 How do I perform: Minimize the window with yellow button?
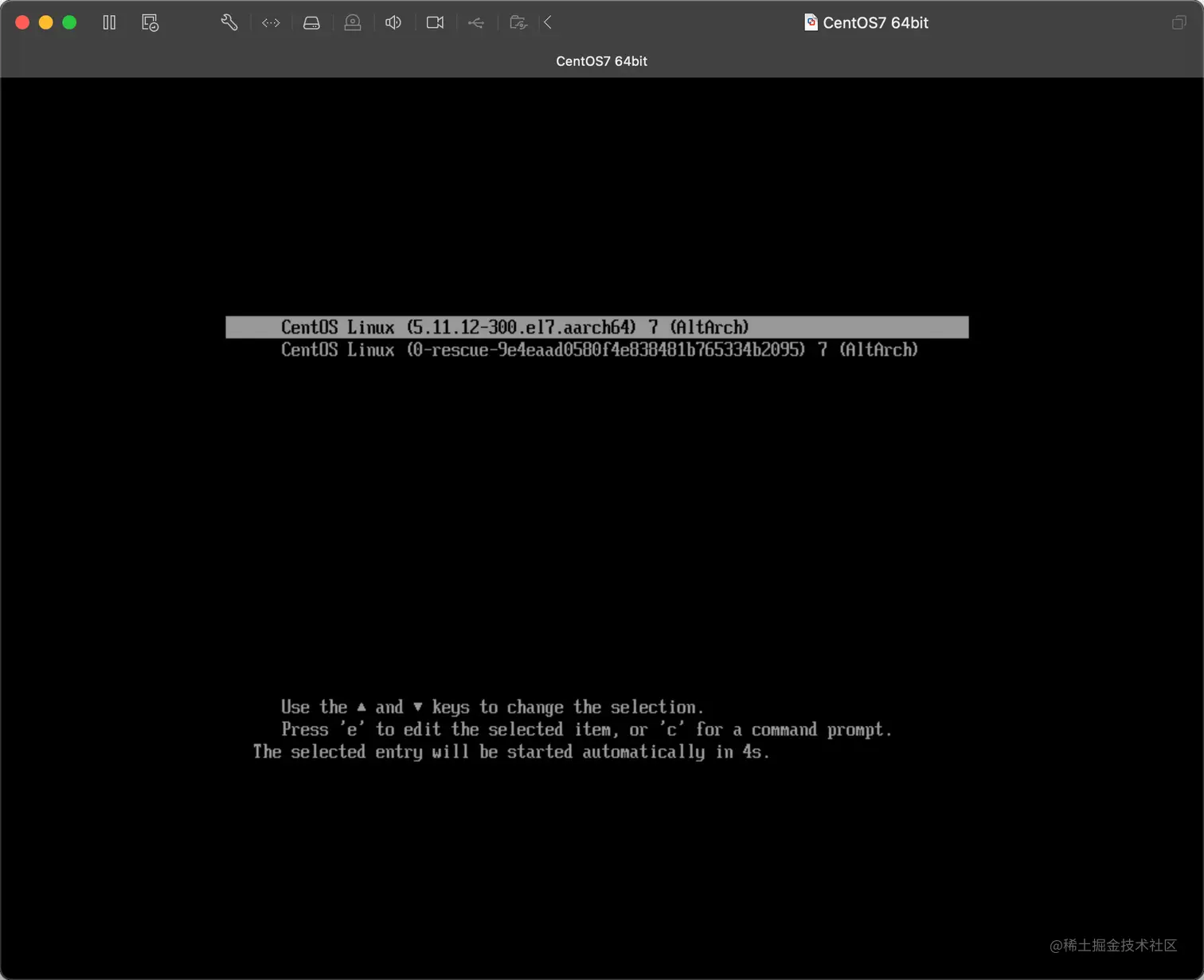point(46,22)
